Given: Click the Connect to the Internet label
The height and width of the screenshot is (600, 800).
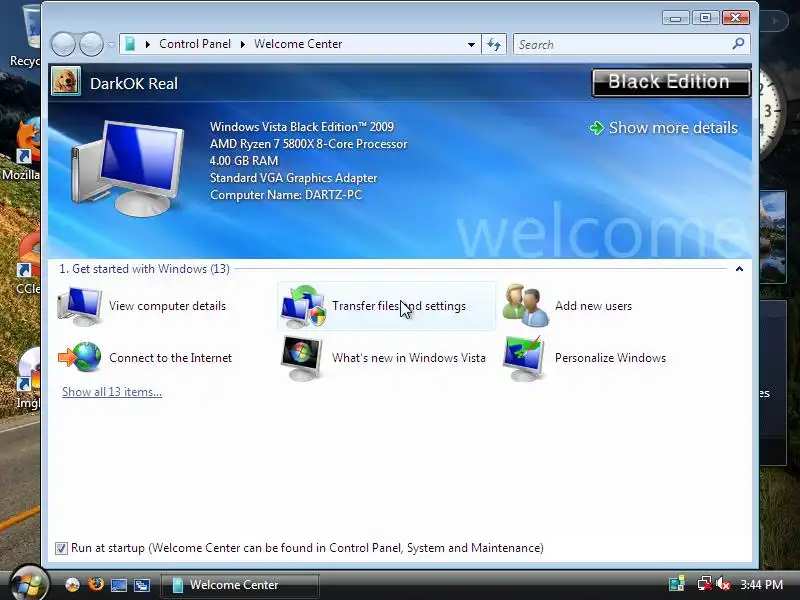Looking at the screenshot, I should point(170,358).
